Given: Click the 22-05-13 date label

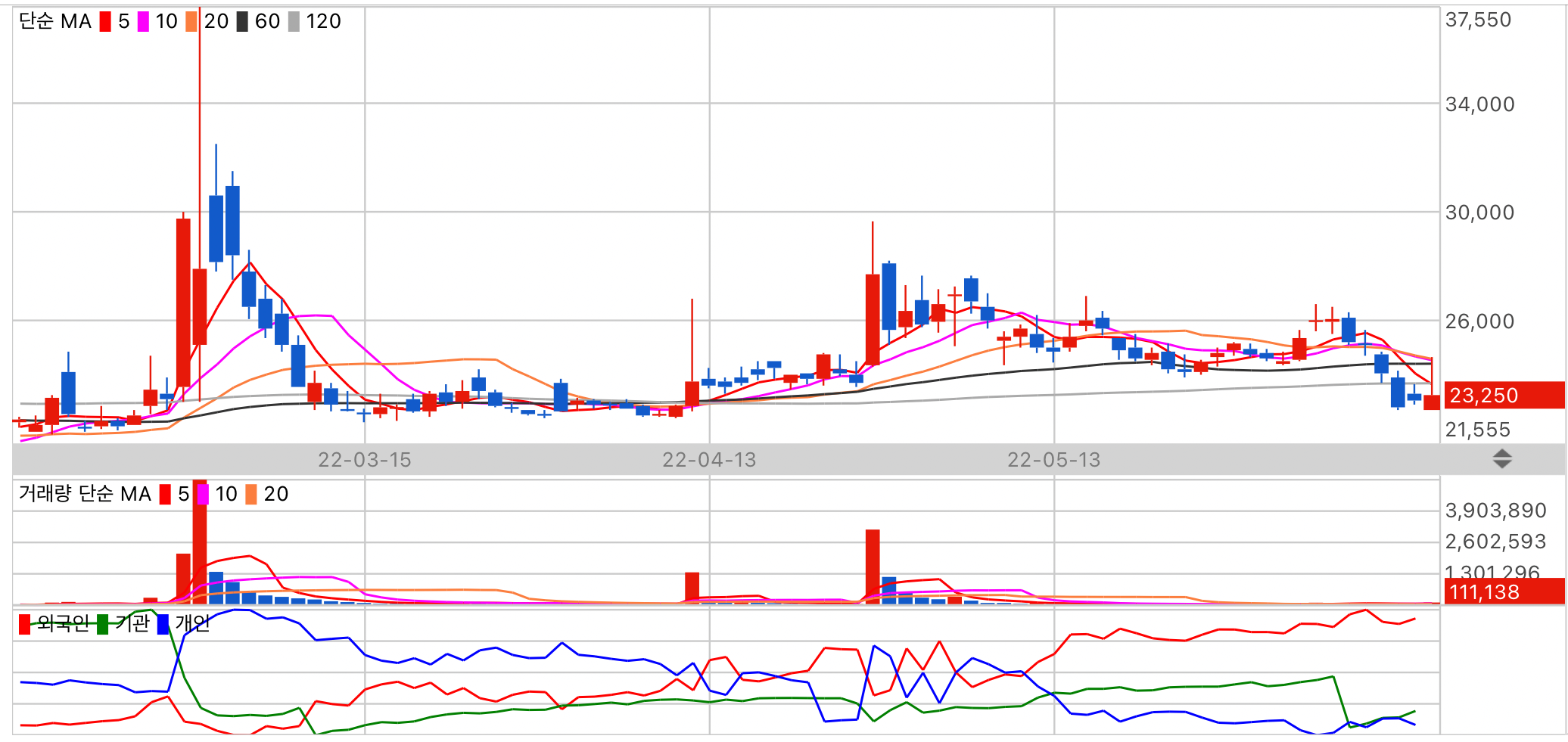Looking at the screenshot, I should 1054,460.
